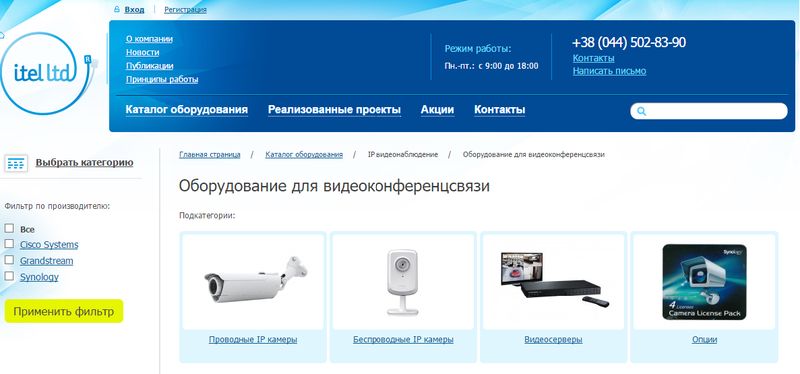Click the category grid icon

click(16, 164)
